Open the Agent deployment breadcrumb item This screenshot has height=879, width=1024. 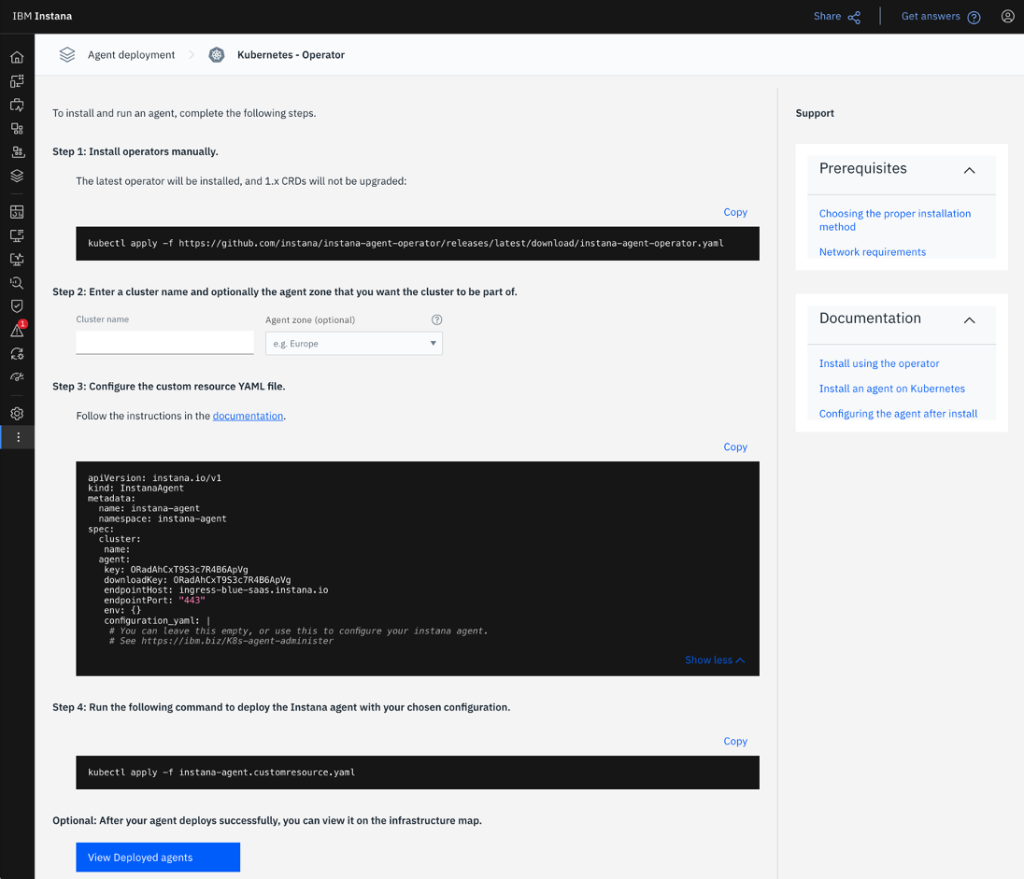click(x=131, y=55)
